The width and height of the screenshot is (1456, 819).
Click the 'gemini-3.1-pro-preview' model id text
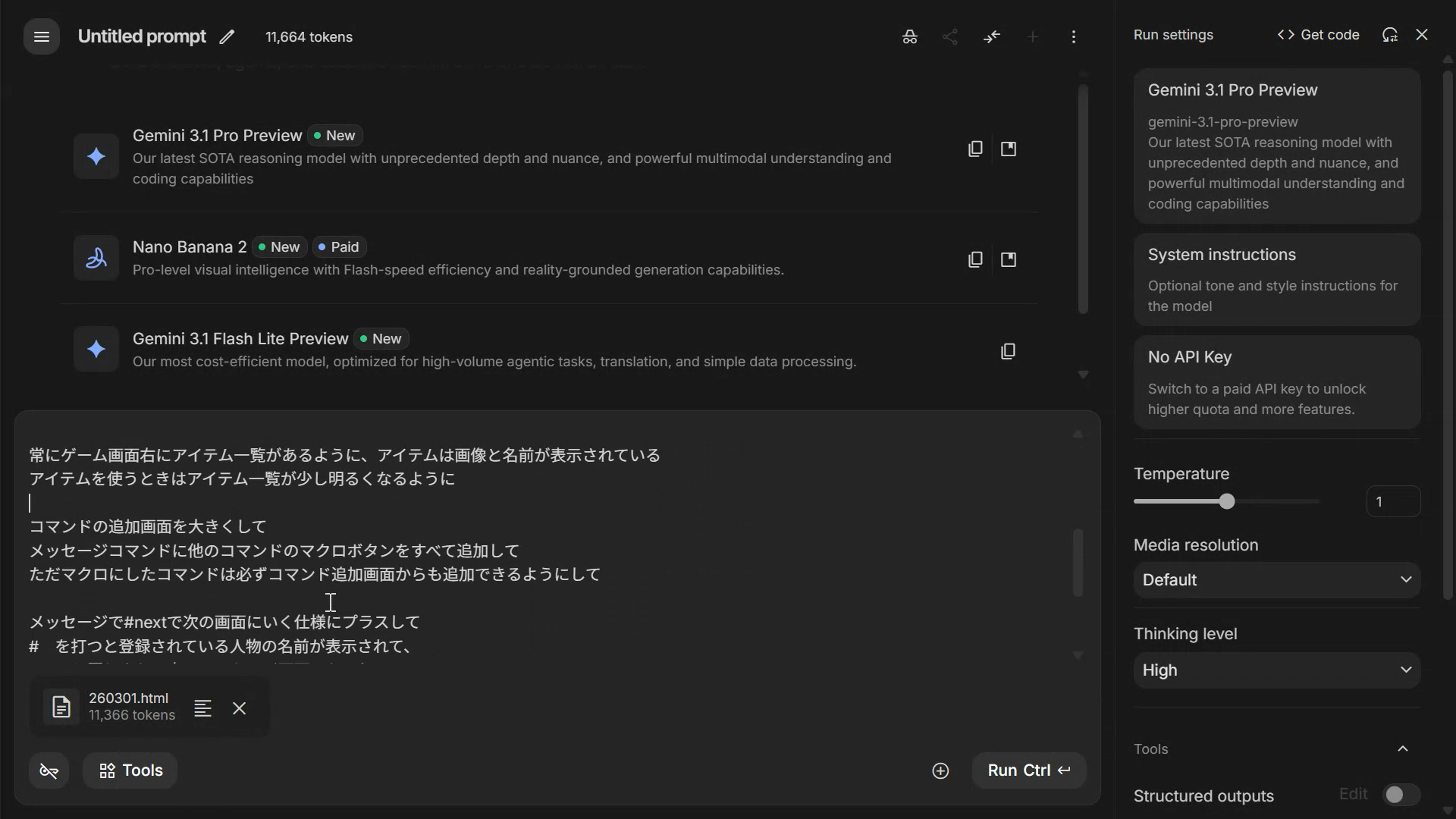point(1222,122)
